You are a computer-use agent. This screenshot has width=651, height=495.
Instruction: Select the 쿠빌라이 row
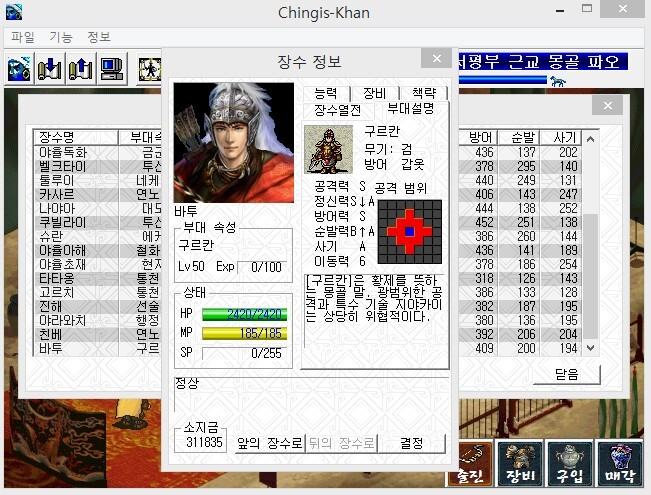click(98, 223)
